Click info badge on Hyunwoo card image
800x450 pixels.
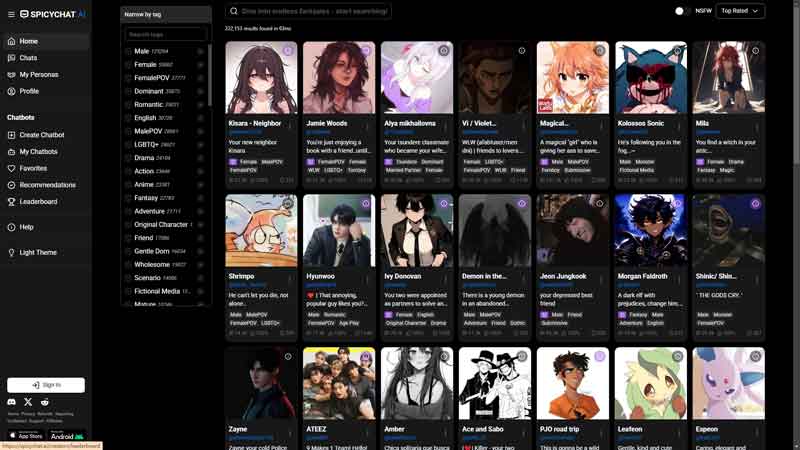pyautogui.click(x=366, y=204)
